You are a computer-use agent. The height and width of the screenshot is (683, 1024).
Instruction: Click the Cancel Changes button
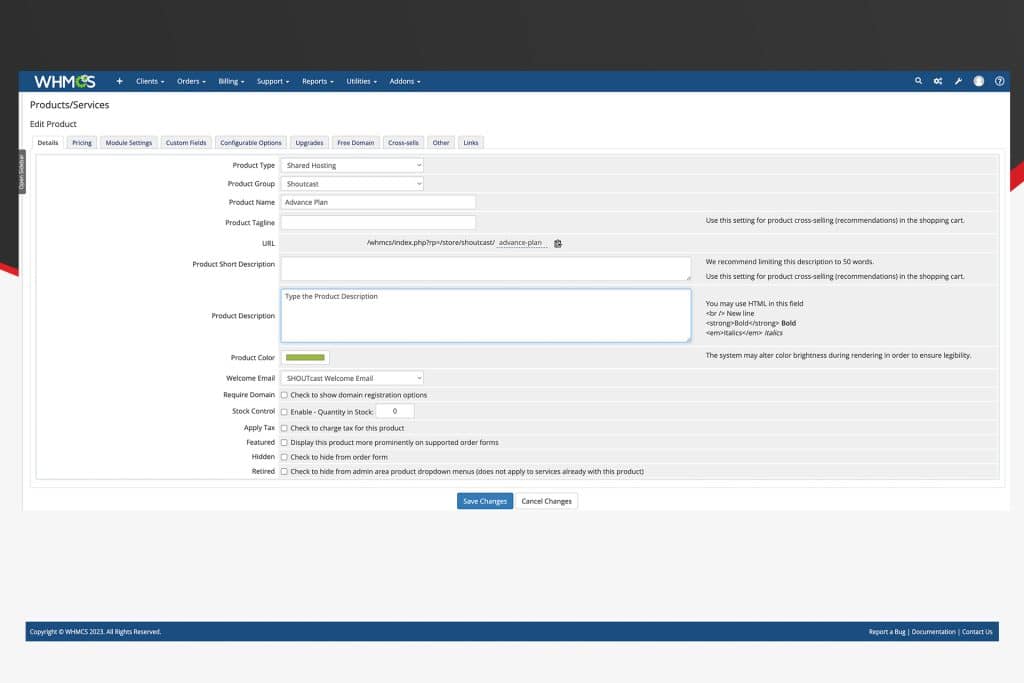coord(547,501)
